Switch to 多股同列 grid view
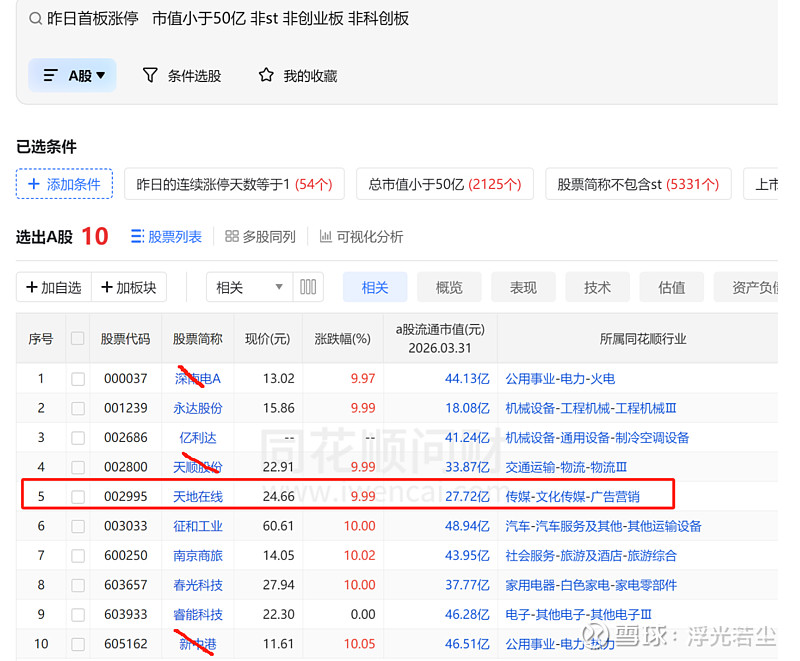 pos(232,237)
